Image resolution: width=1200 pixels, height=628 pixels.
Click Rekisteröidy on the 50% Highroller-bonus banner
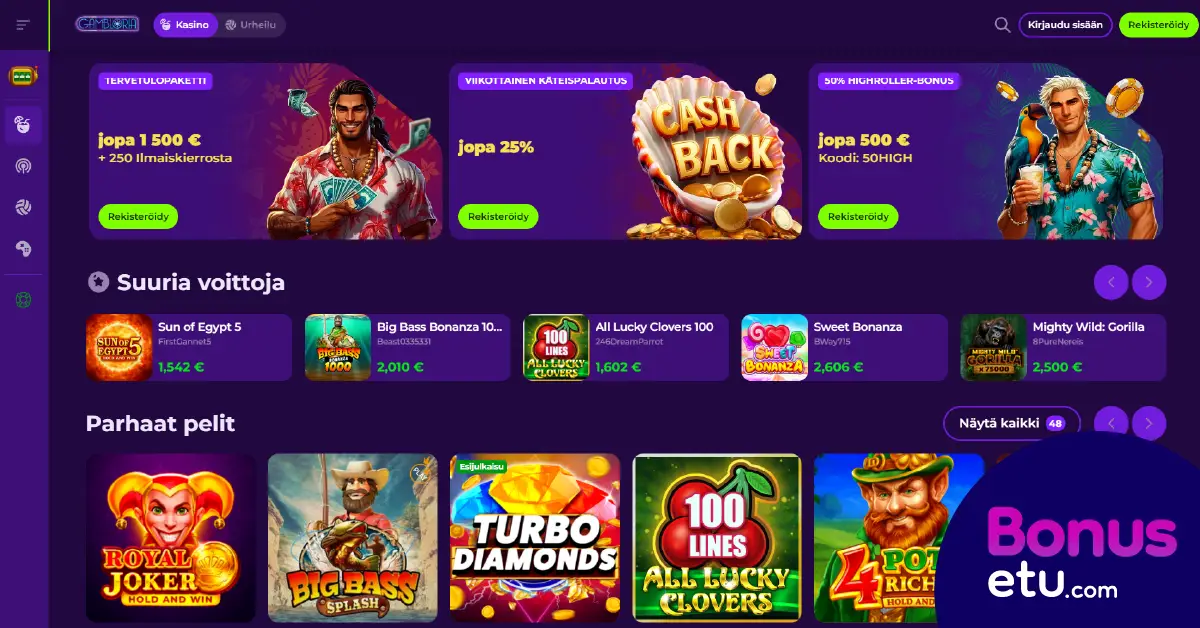tap(858, 216)
